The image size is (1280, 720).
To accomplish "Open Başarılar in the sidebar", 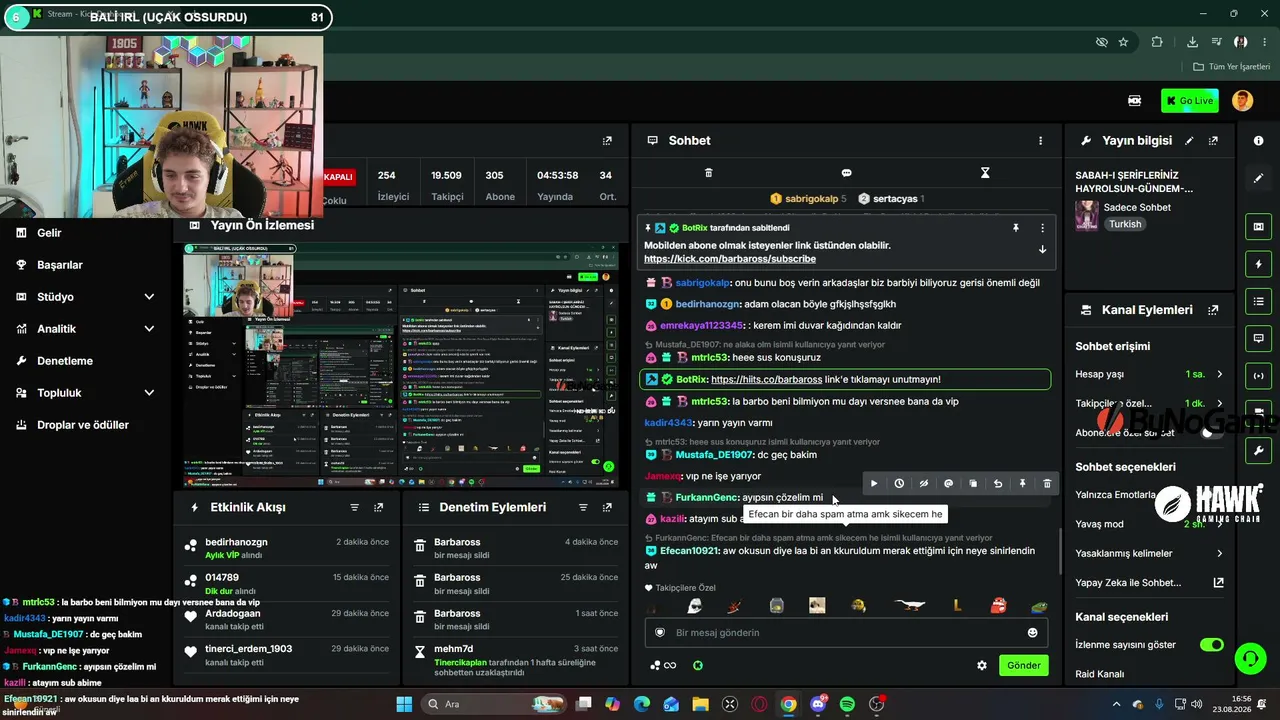I will [86, 265].
